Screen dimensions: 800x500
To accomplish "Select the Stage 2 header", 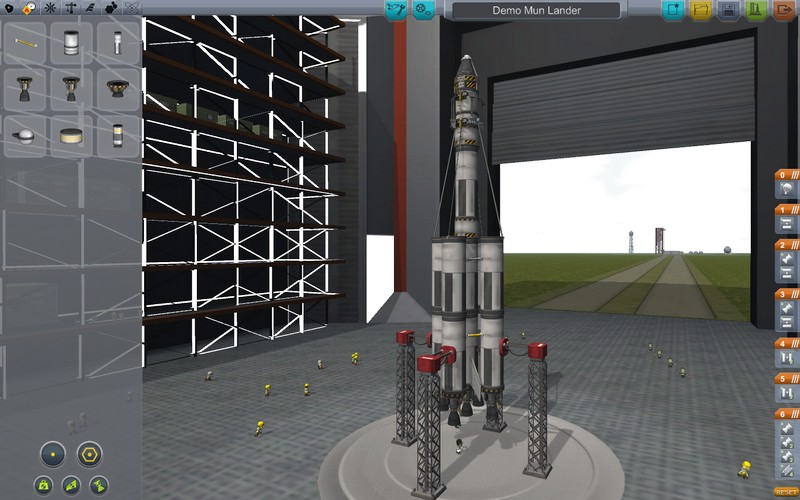I will point(787,245).
